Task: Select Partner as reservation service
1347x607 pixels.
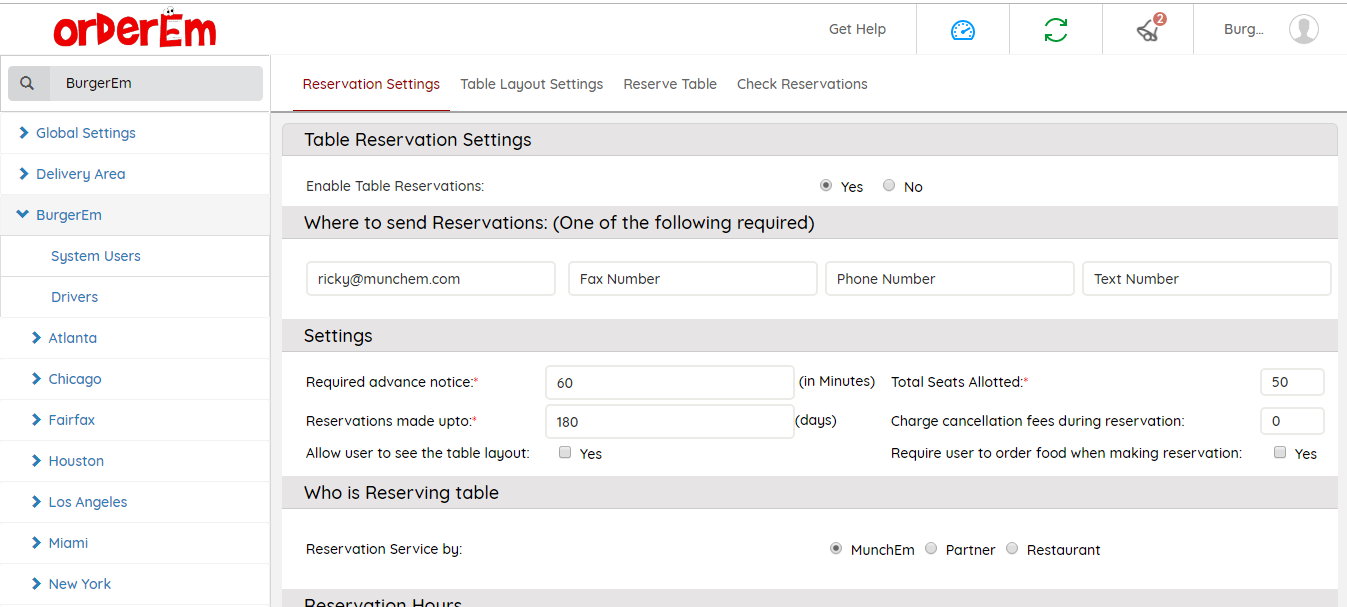Action: click(931, 549)
